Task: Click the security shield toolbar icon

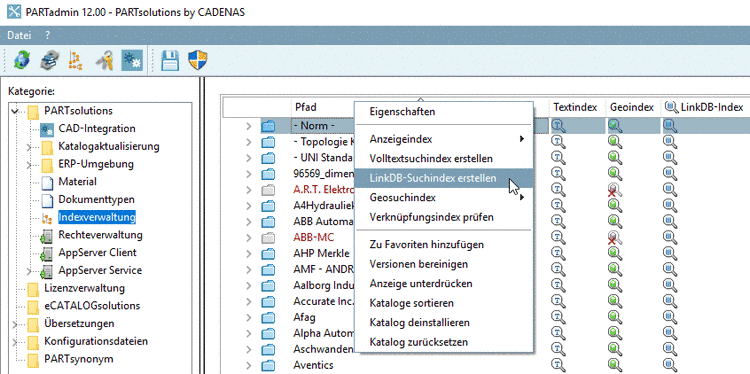Action: point(197,61)
